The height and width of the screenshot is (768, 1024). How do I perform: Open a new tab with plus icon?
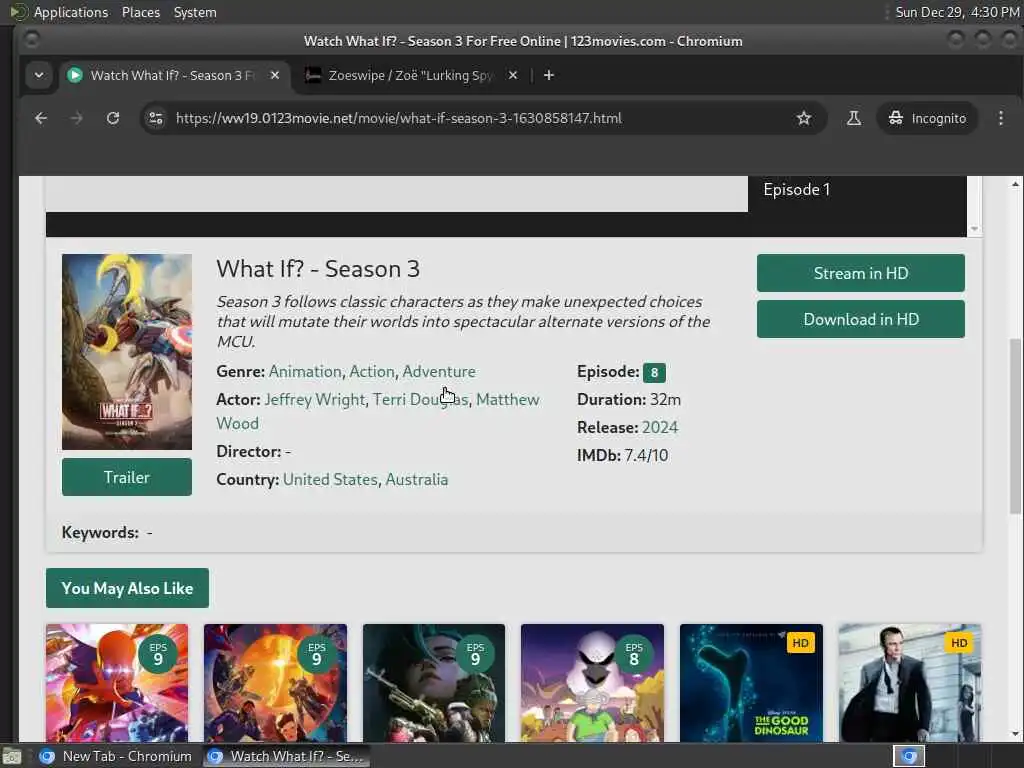pos(549,76)
